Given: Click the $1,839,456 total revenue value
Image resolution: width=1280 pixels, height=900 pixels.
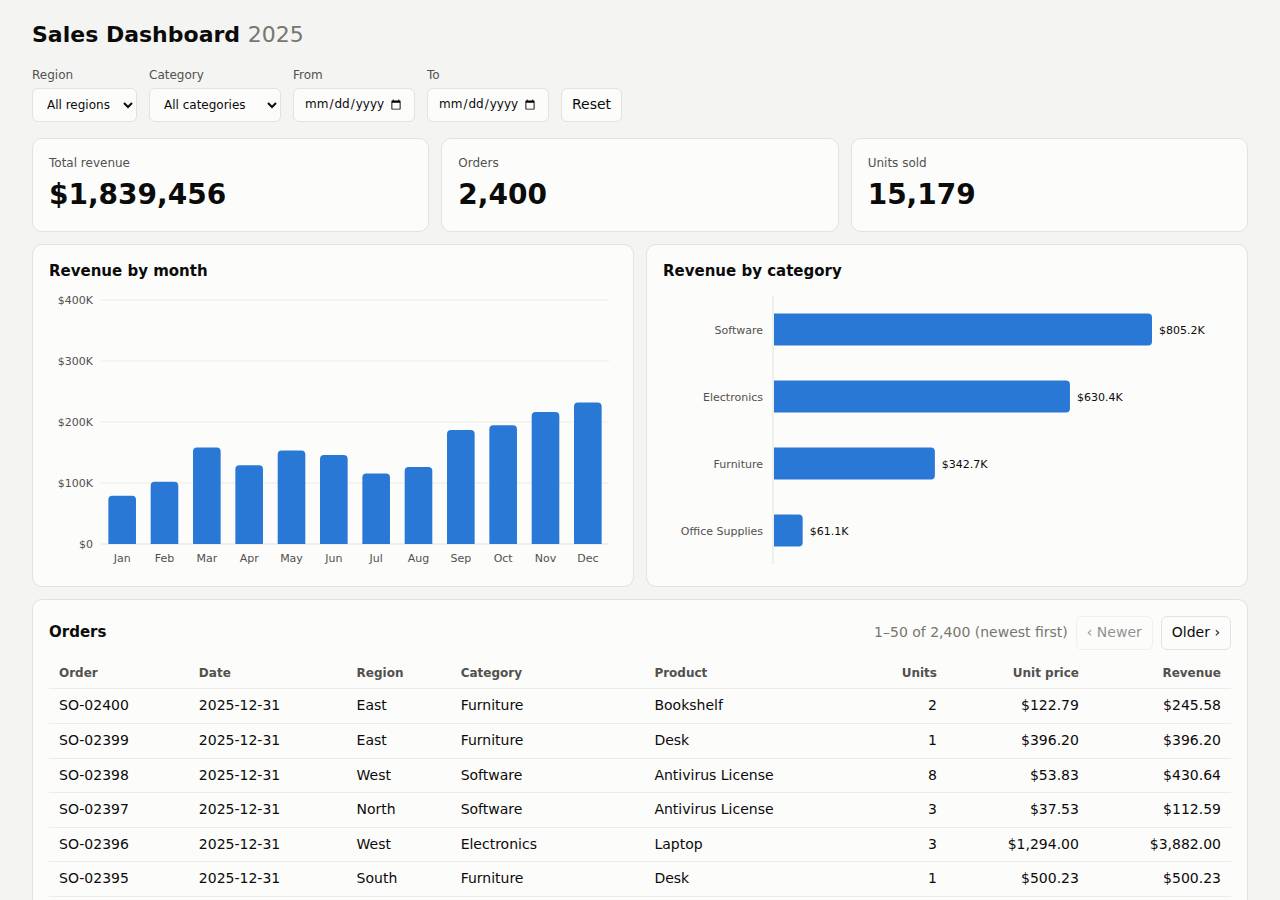Looking at the screenshot, I should tap(138, 194).
